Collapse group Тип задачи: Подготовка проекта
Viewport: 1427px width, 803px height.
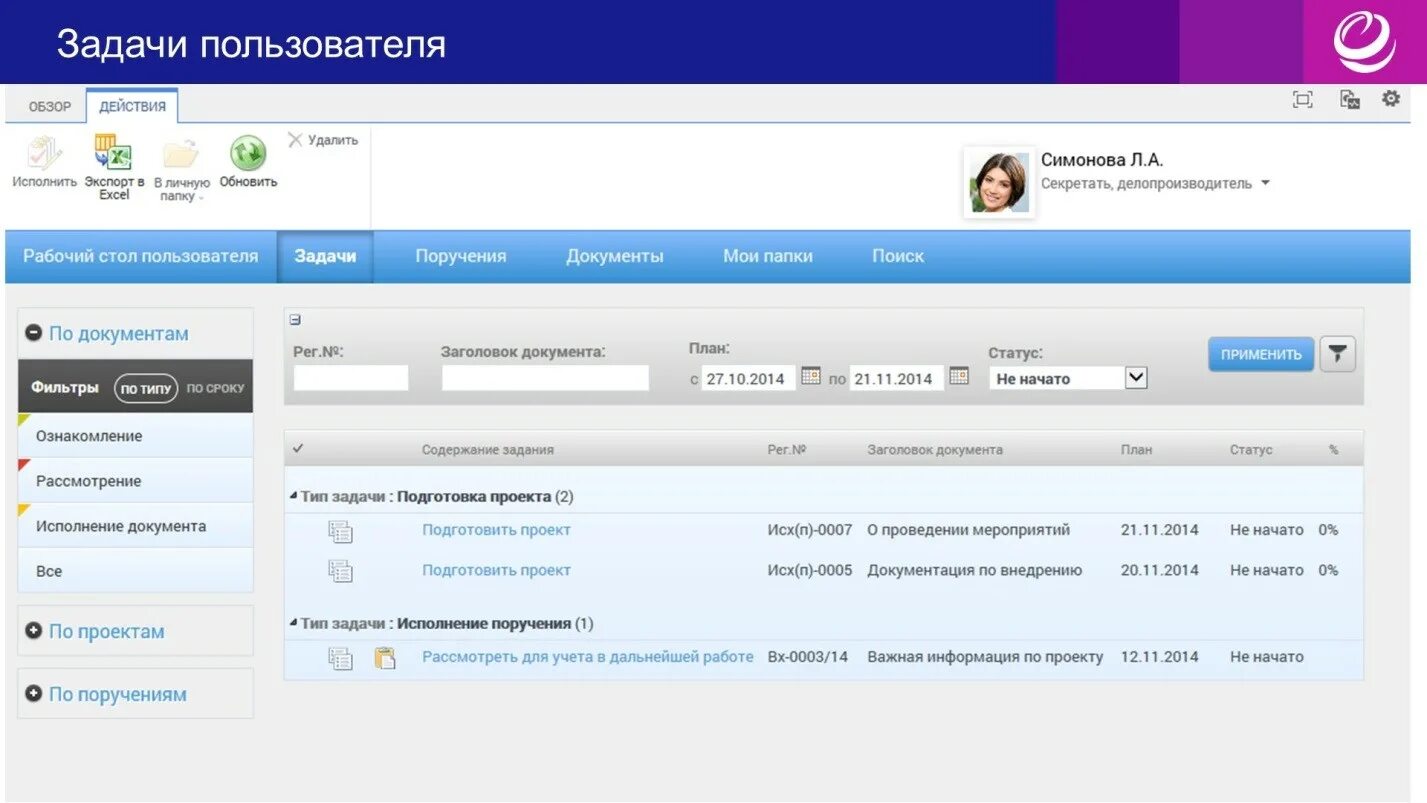[x=293, y=496]
